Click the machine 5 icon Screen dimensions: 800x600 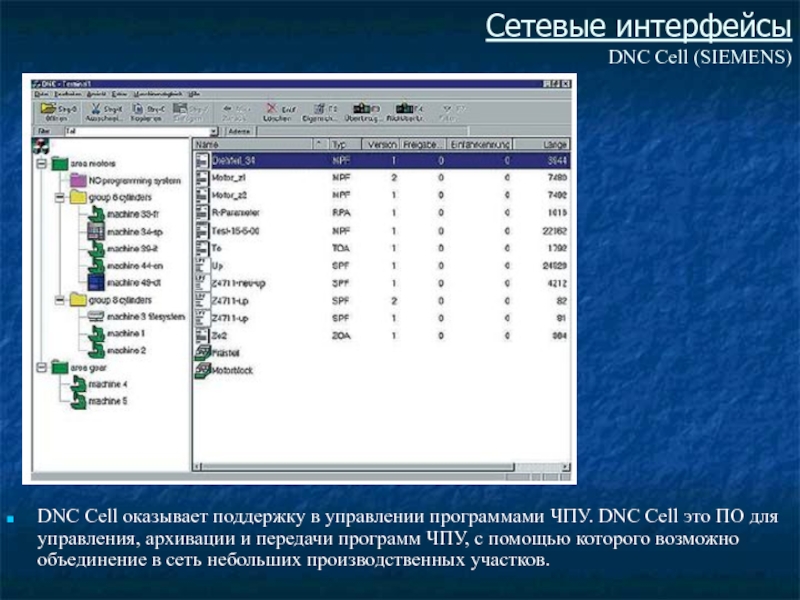click(78, 401)
